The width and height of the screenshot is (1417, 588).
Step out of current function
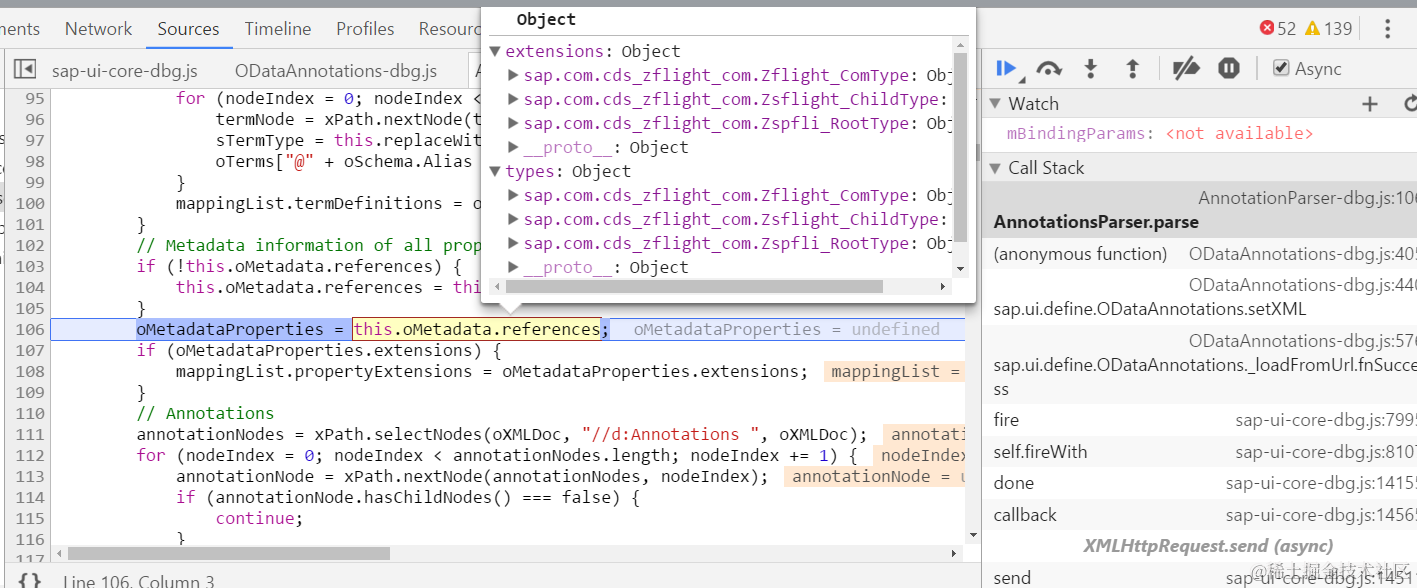click(x=1133, y=69)
